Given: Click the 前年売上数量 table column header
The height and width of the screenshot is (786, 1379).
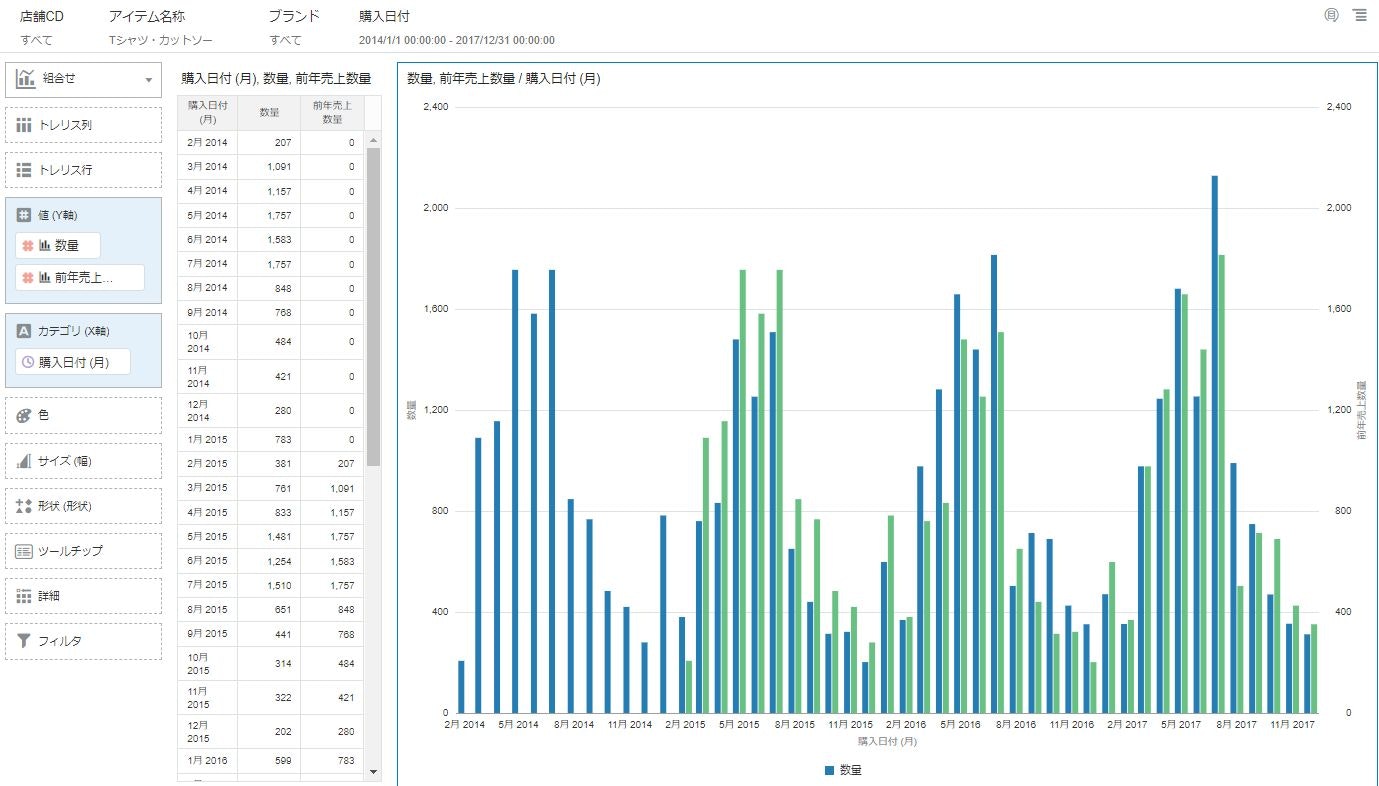Looking at the screenshot, I should tap(332, 112).
